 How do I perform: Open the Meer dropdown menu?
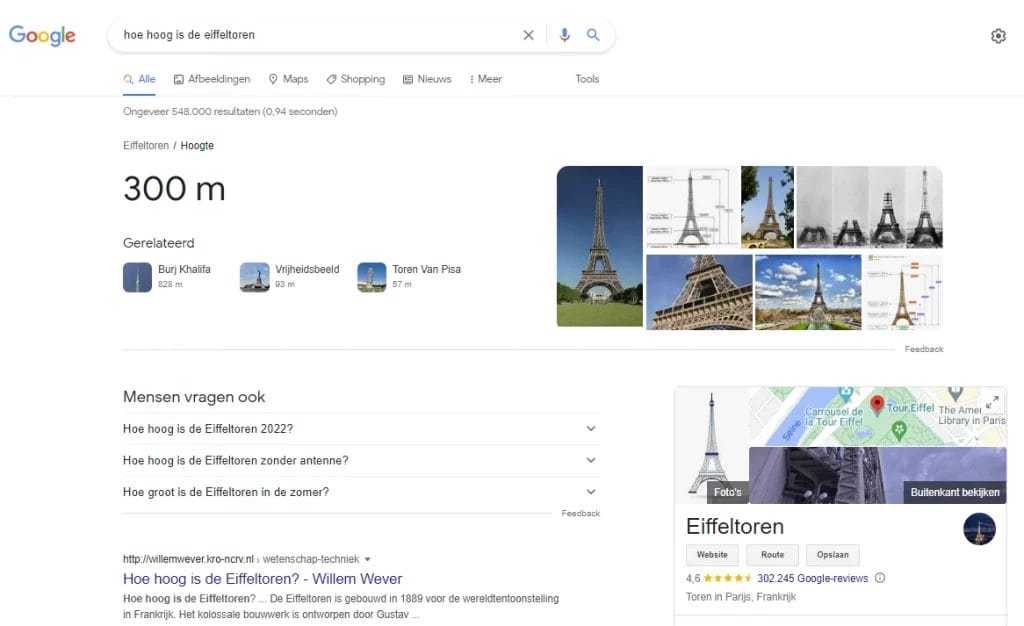486,79
